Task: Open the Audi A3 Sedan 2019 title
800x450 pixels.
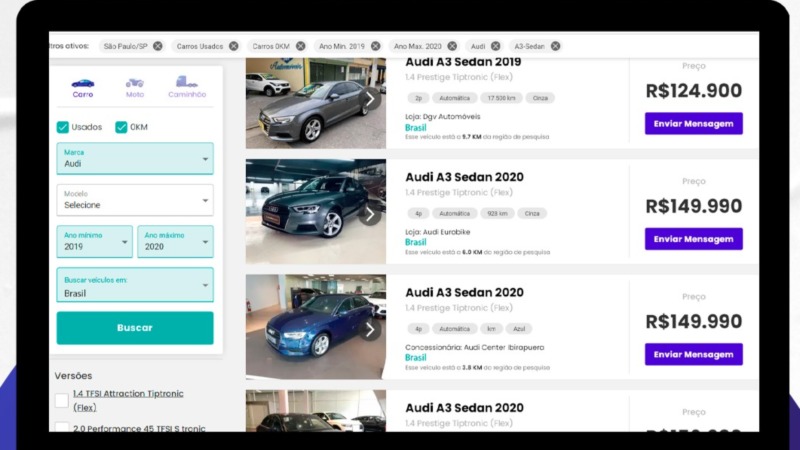Action: (463, 62)
